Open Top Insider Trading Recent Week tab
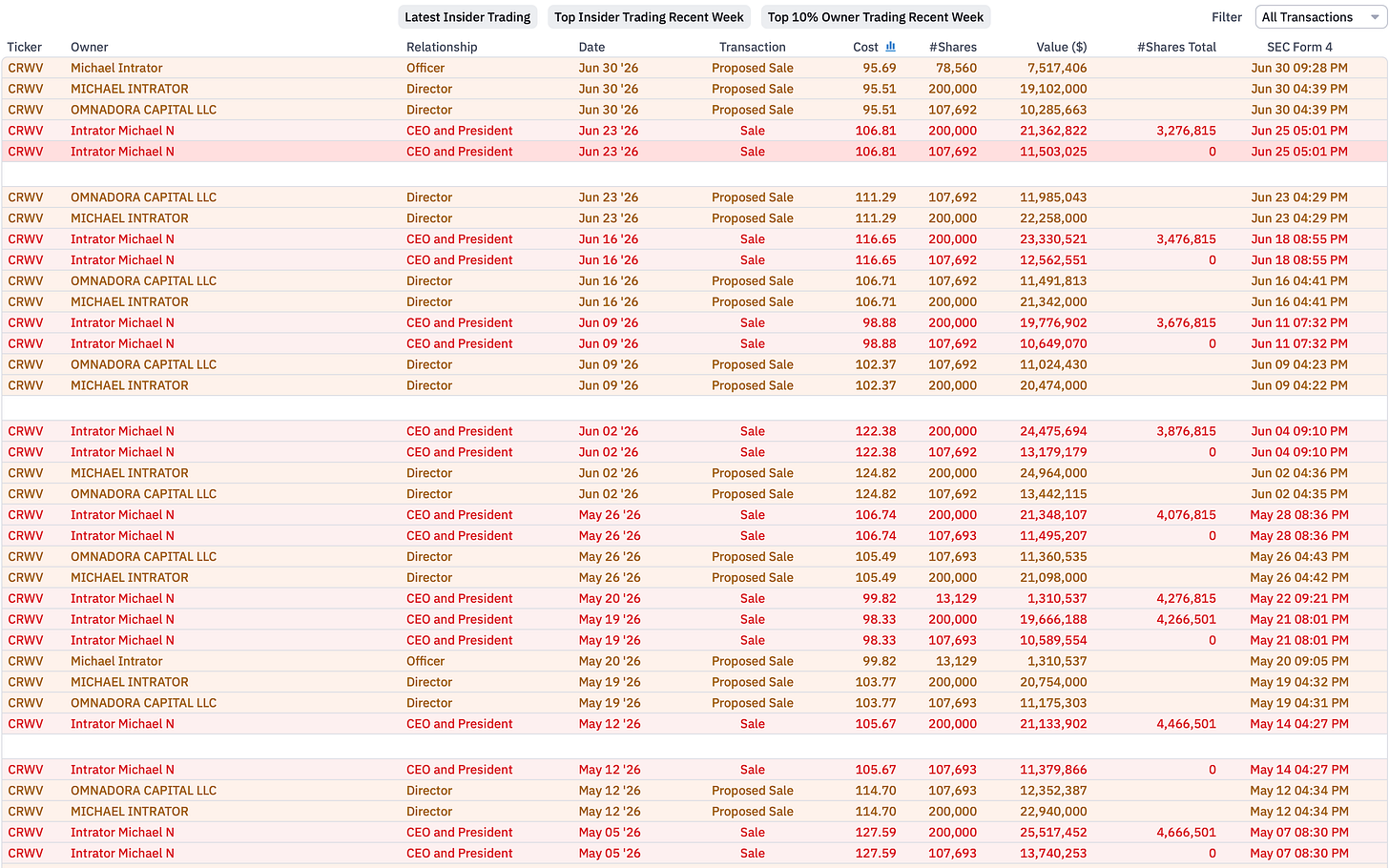Screen dimensions: 1389x868 tap(649, 17)
